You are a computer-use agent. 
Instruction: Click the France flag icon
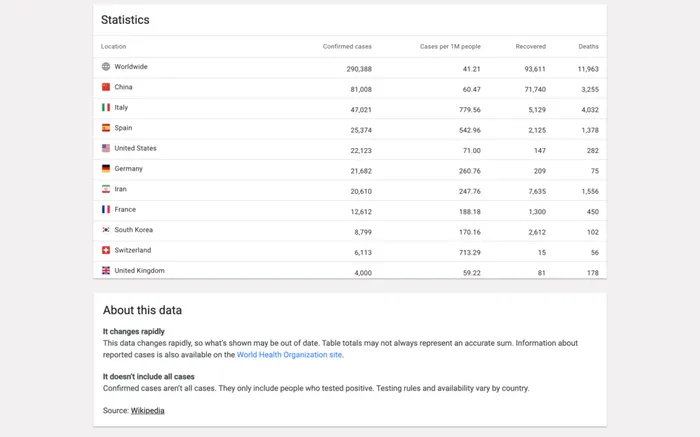coord(106,209)
